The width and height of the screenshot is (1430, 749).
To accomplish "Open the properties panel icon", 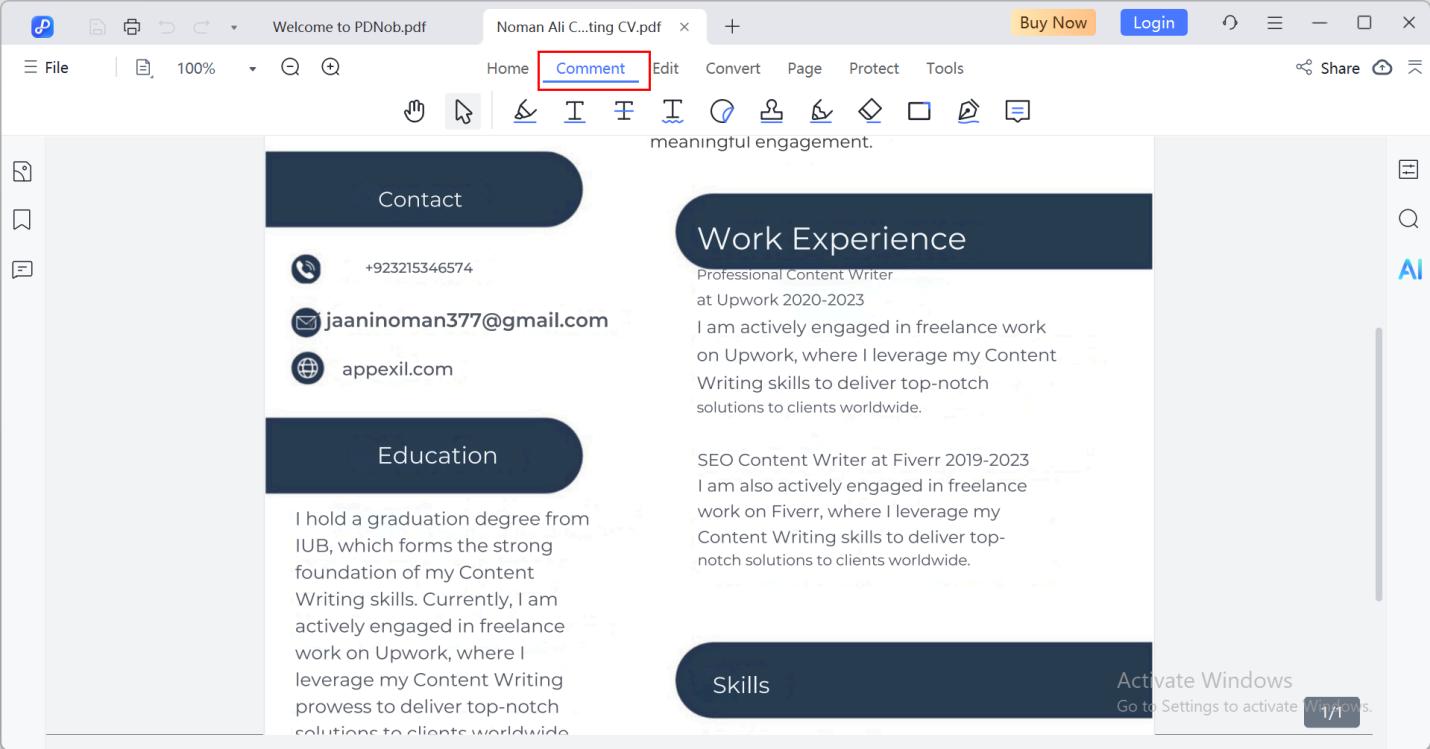I will coord(1408,170).
